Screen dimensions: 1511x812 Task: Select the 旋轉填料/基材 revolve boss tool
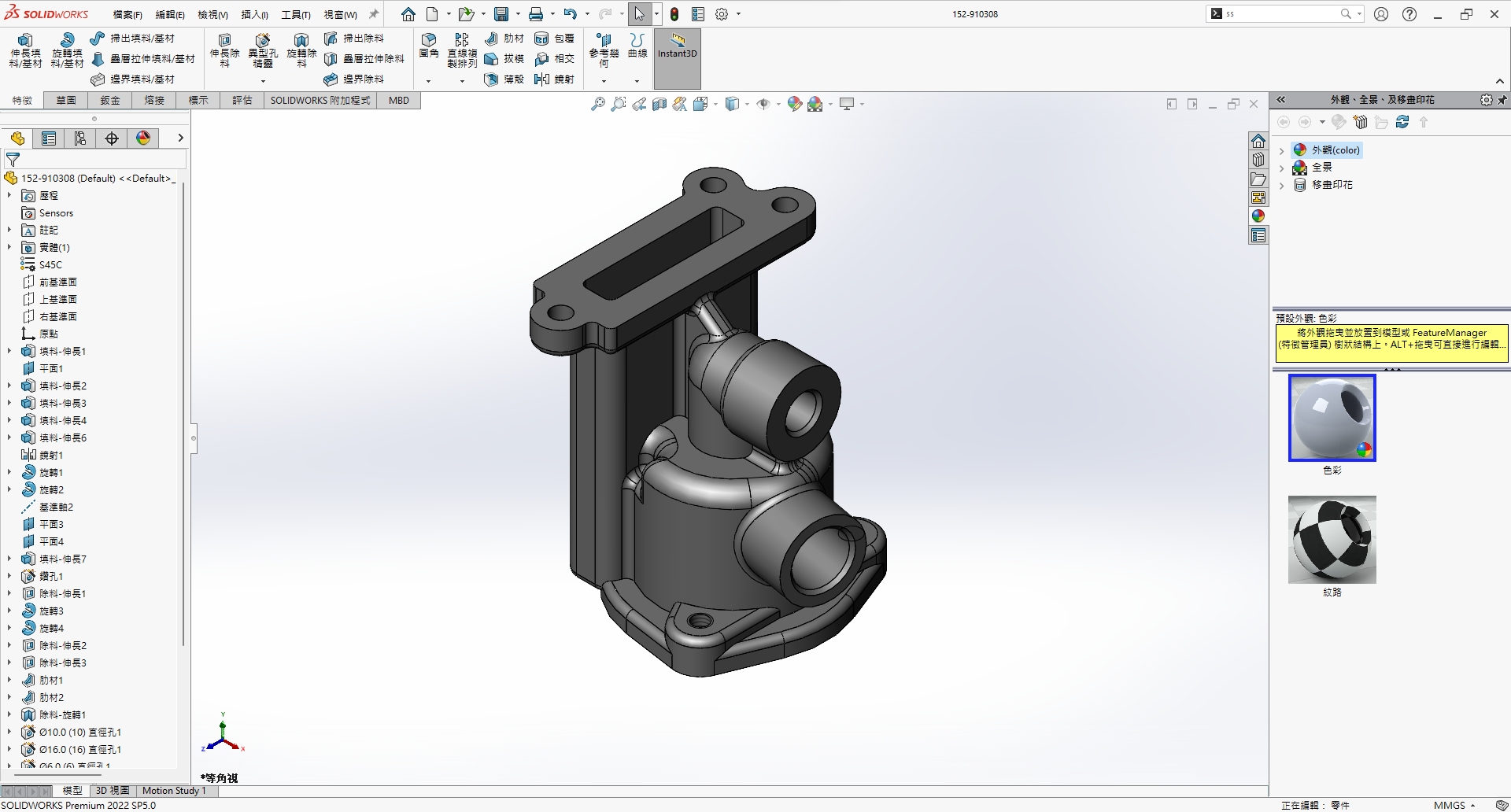(x=67, y=50)
